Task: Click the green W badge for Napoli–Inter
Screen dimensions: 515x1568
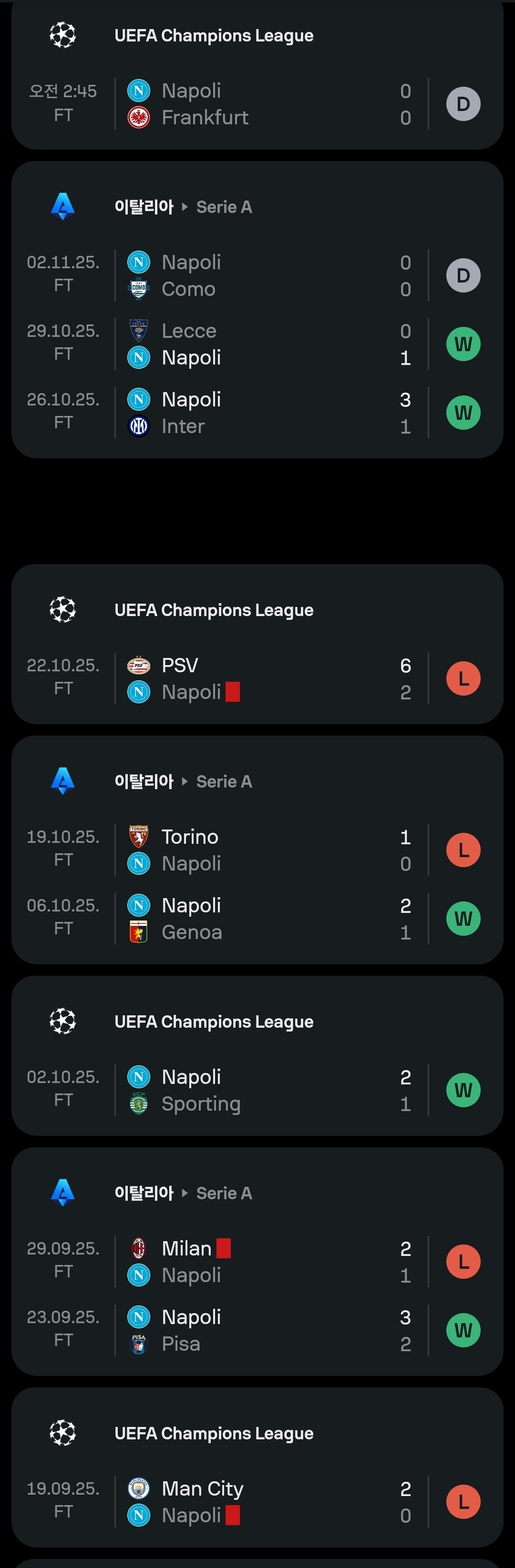Action: tap(463, 413)
